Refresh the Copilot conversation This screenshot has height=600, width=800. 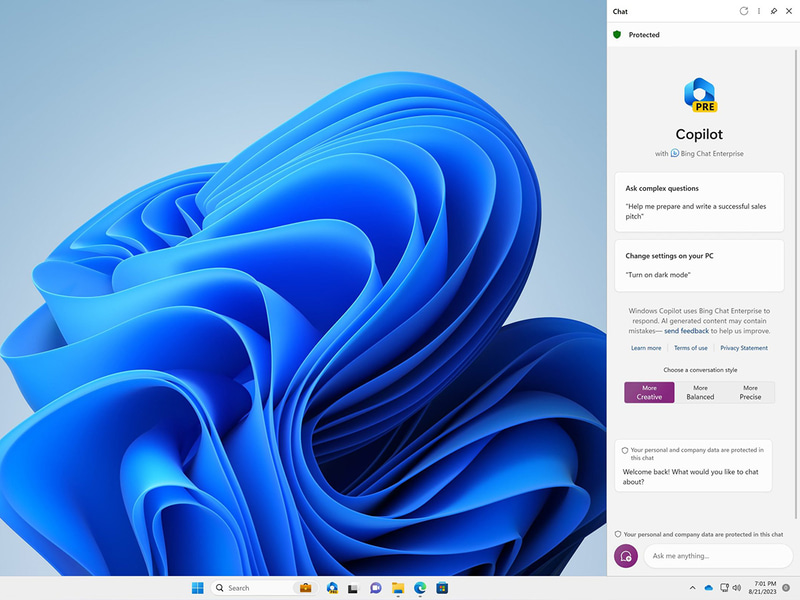click(743, 11)
